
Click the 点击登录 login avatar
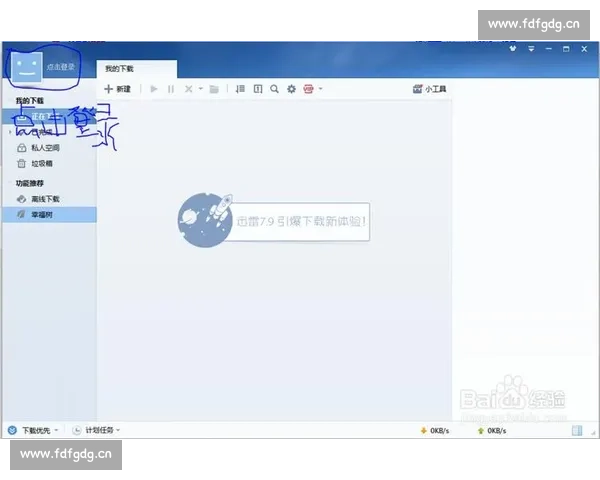tap(29, 66)
